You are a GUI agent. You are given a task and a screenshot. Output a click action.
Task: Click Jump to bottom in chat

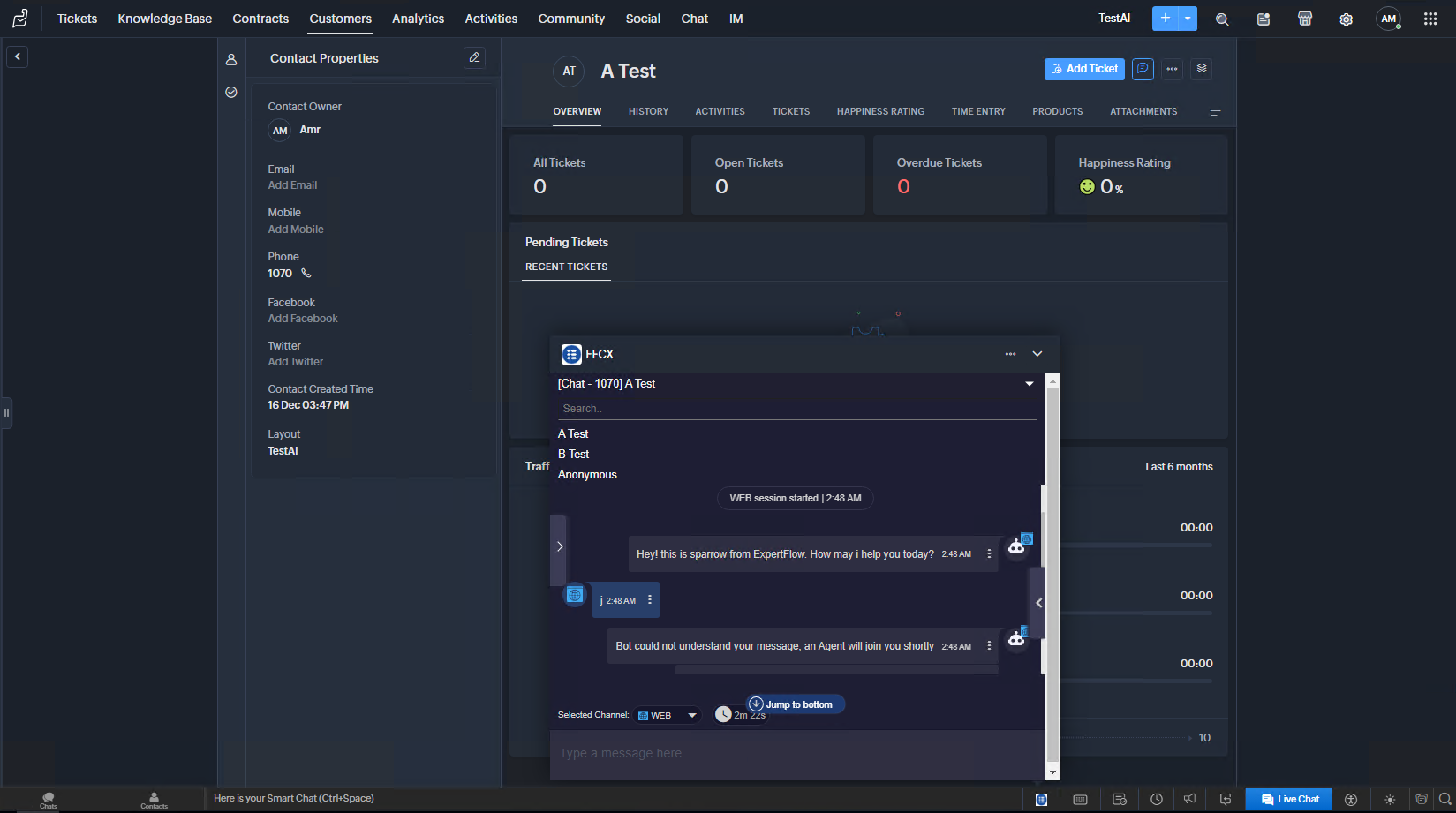pos(796,704)
